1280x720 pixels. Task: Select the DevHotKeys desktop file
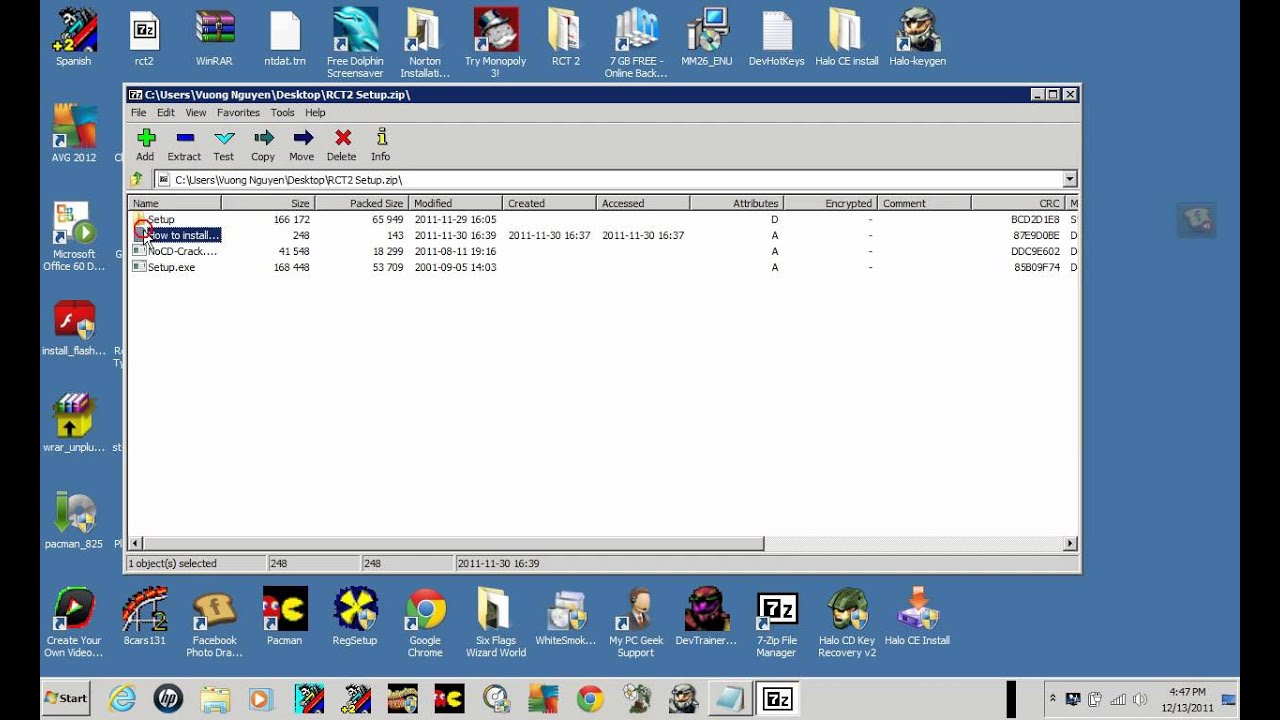(777, 38)
